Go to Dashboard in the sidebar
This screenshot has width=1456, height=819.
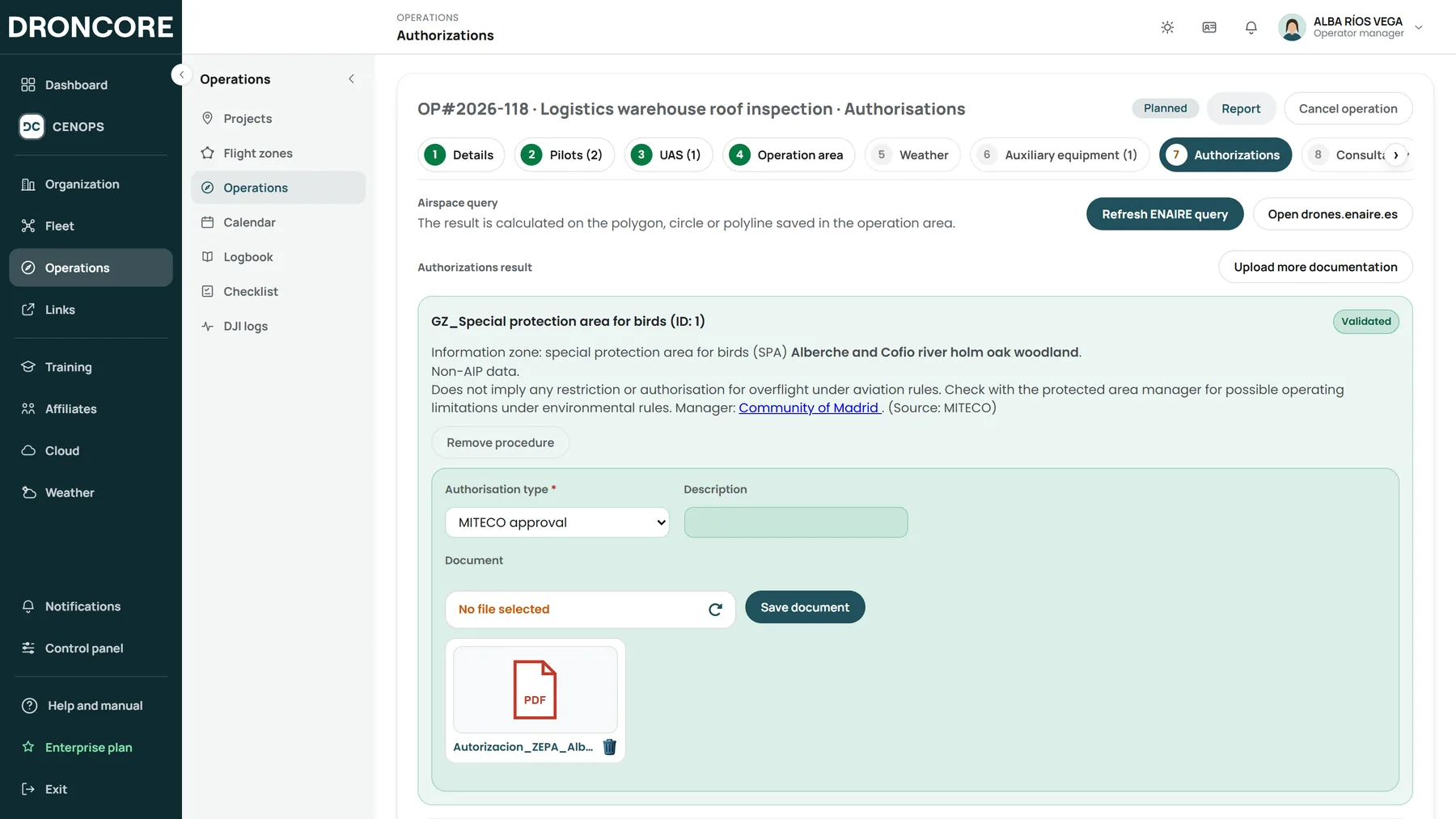[91, 85]
